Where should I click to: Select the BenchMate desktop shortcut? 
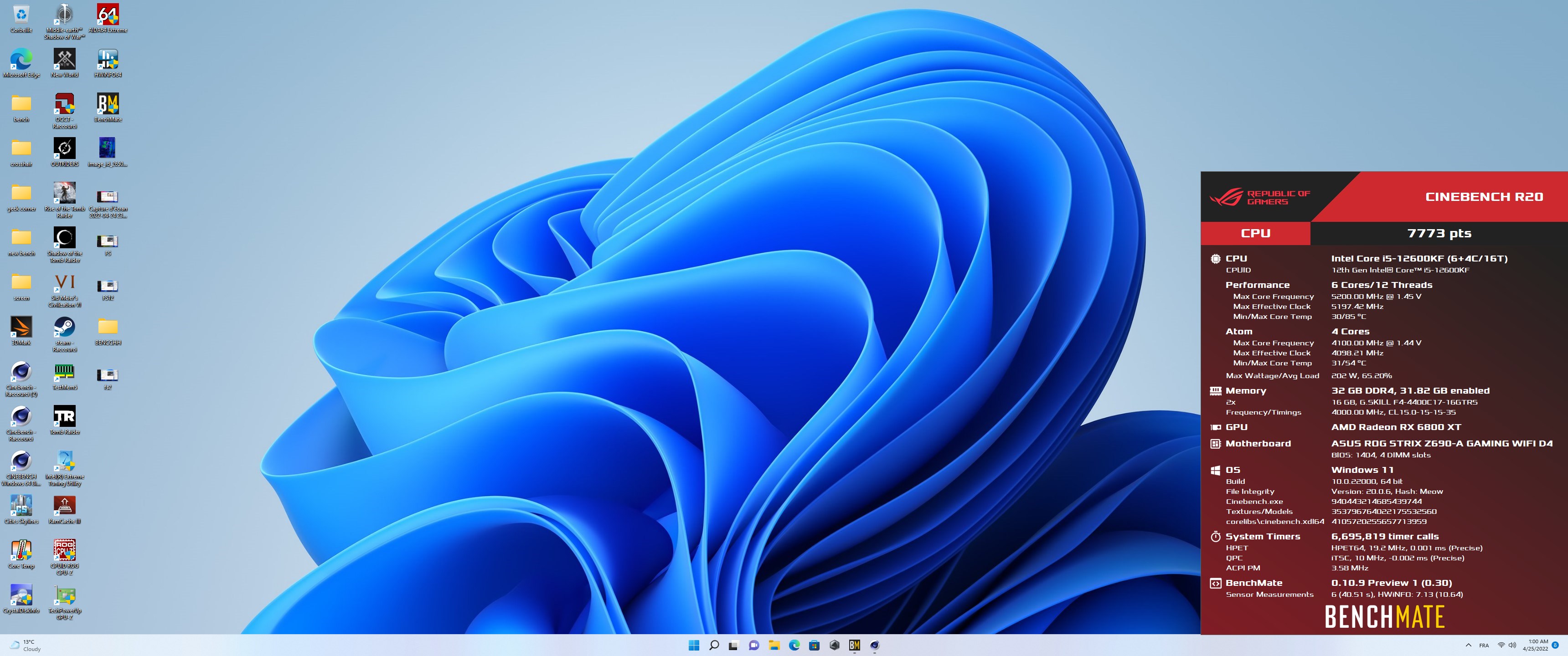pyautogui.click(x=108, y=108)
